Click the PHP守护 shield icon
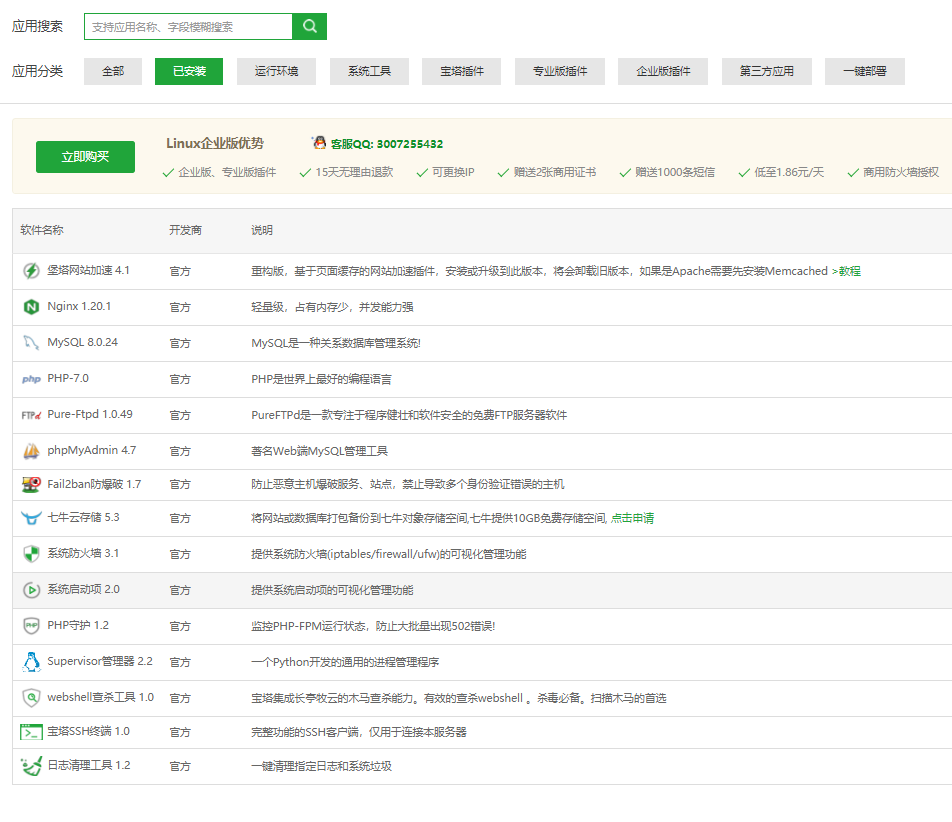Screen dimensions: 952x822 (32, 625)
